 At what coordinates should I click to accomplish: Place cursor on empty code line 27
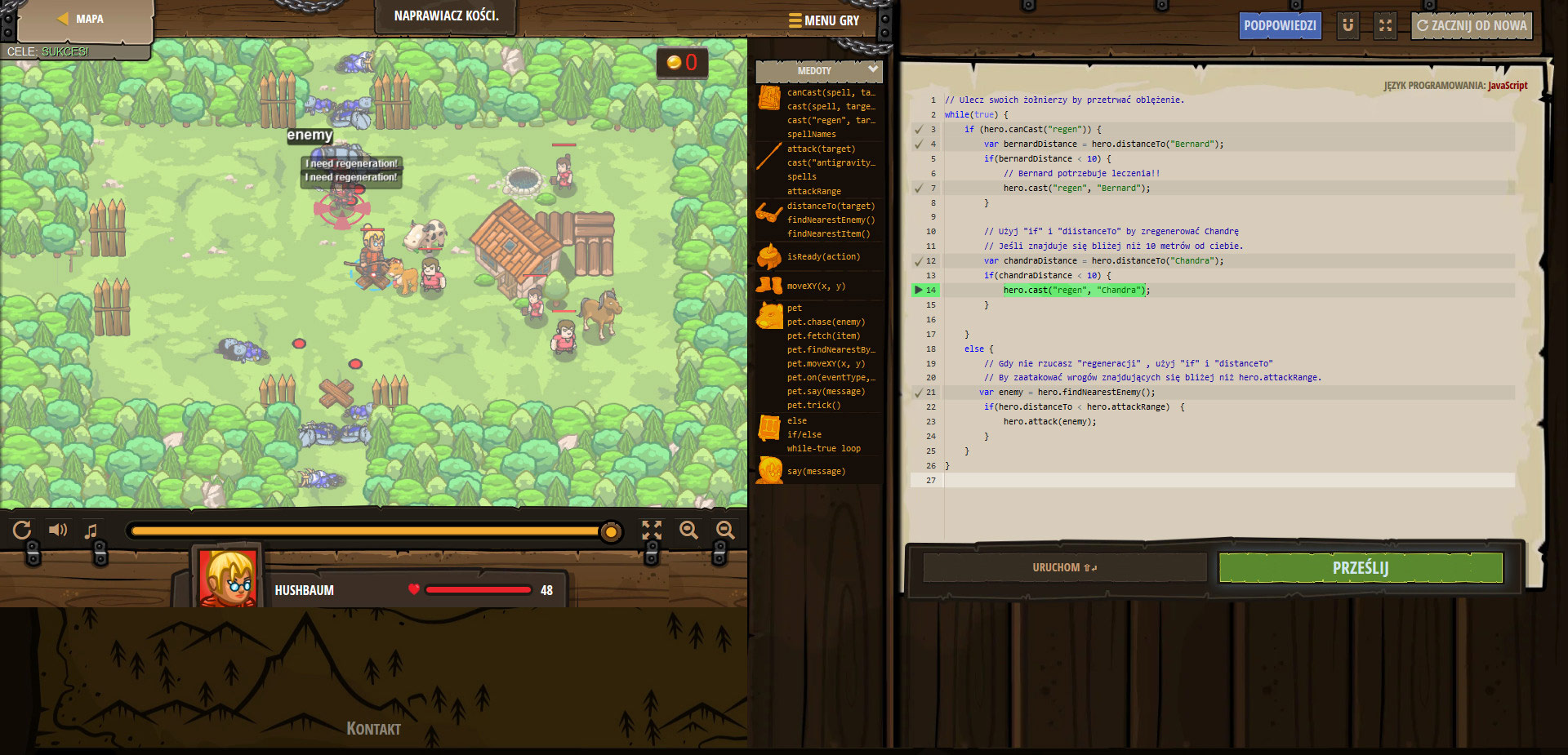point(1229,480)
